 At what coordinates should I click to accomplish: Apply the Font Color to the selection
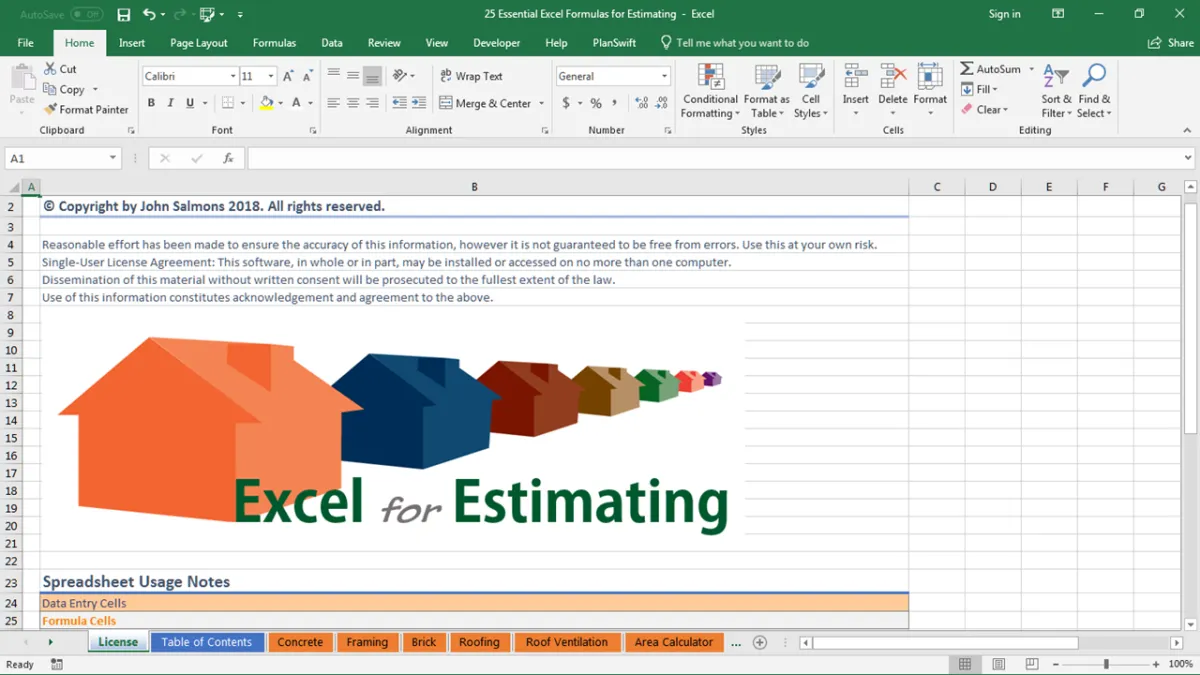coord(296,103)
